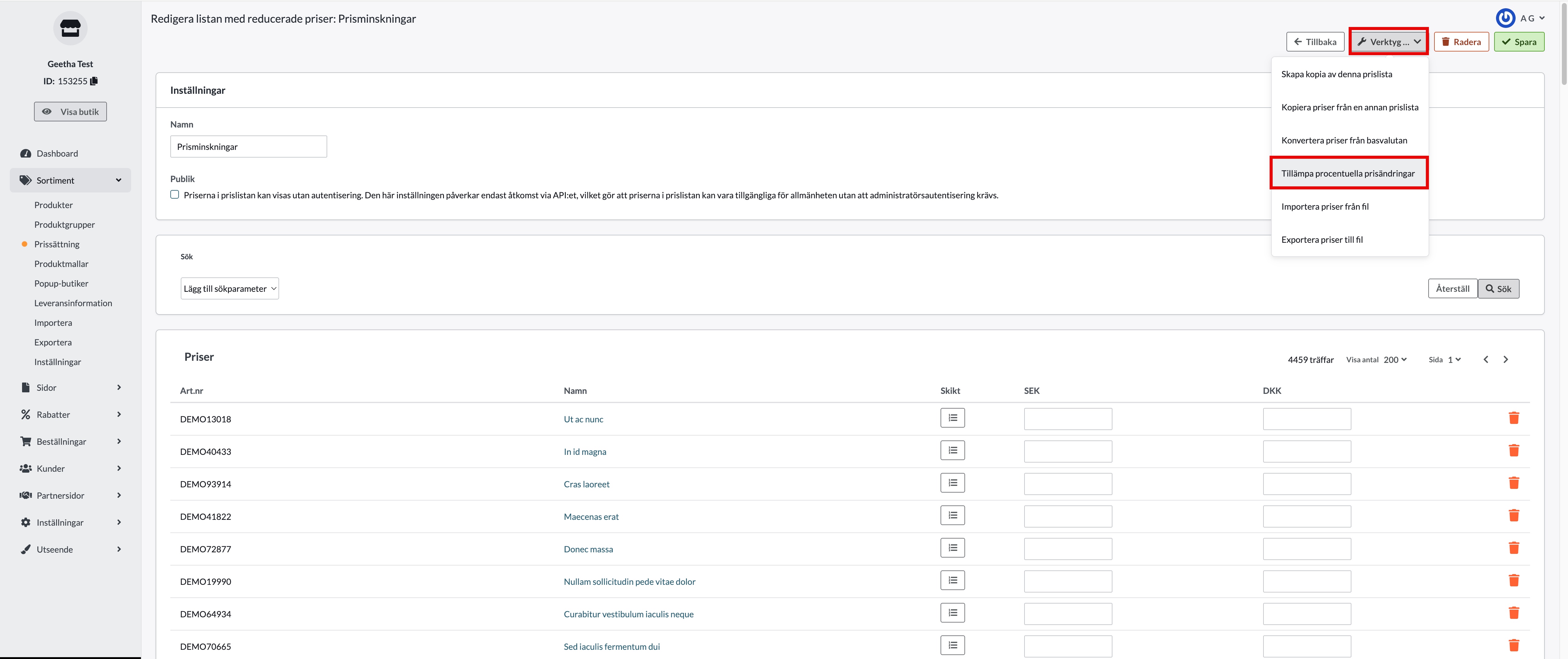Go to the previous page with the left arrow
1568x659 pixels.
(1485, 359)
